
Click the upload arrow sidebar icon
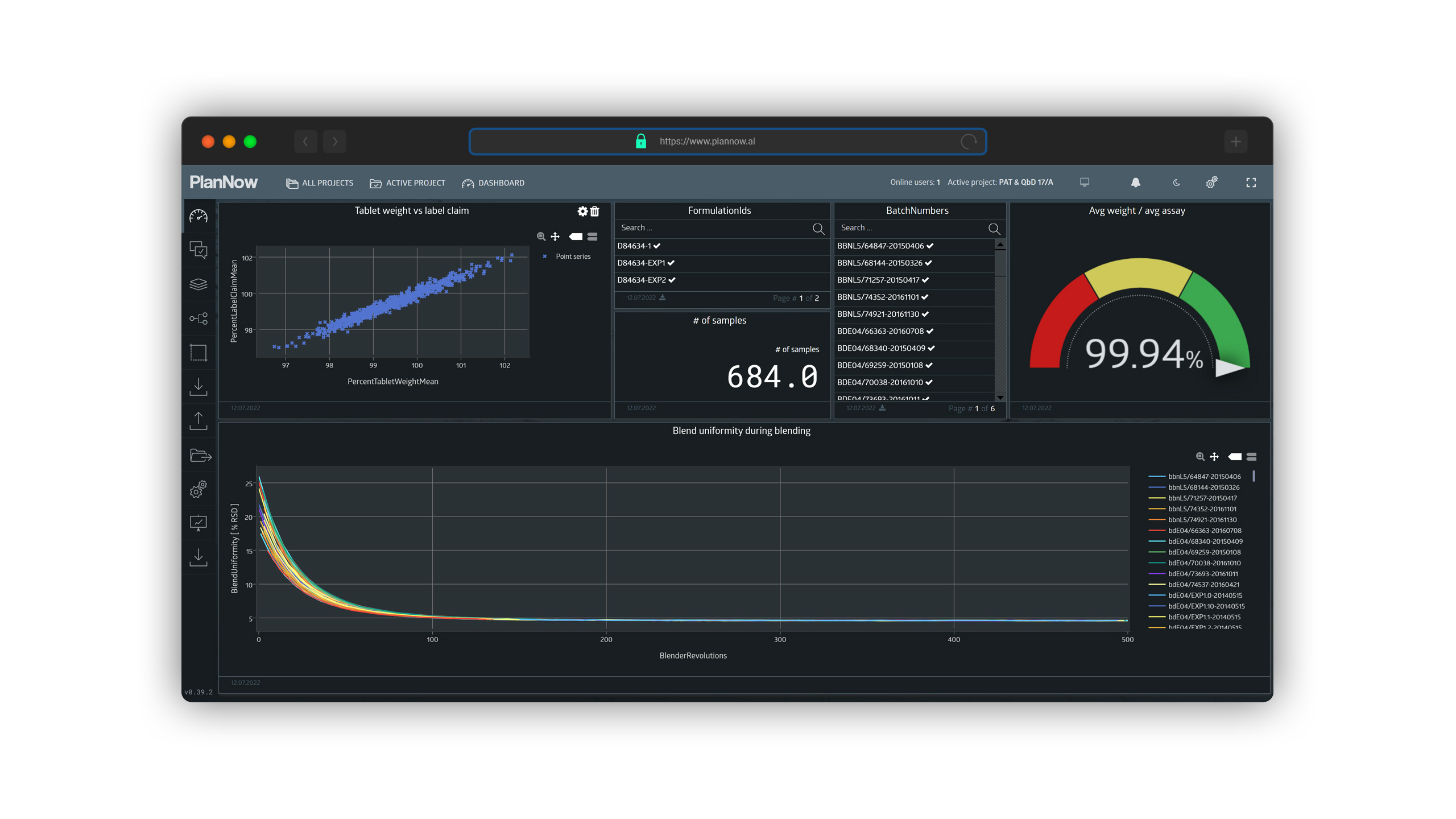(x=198, y=421)
